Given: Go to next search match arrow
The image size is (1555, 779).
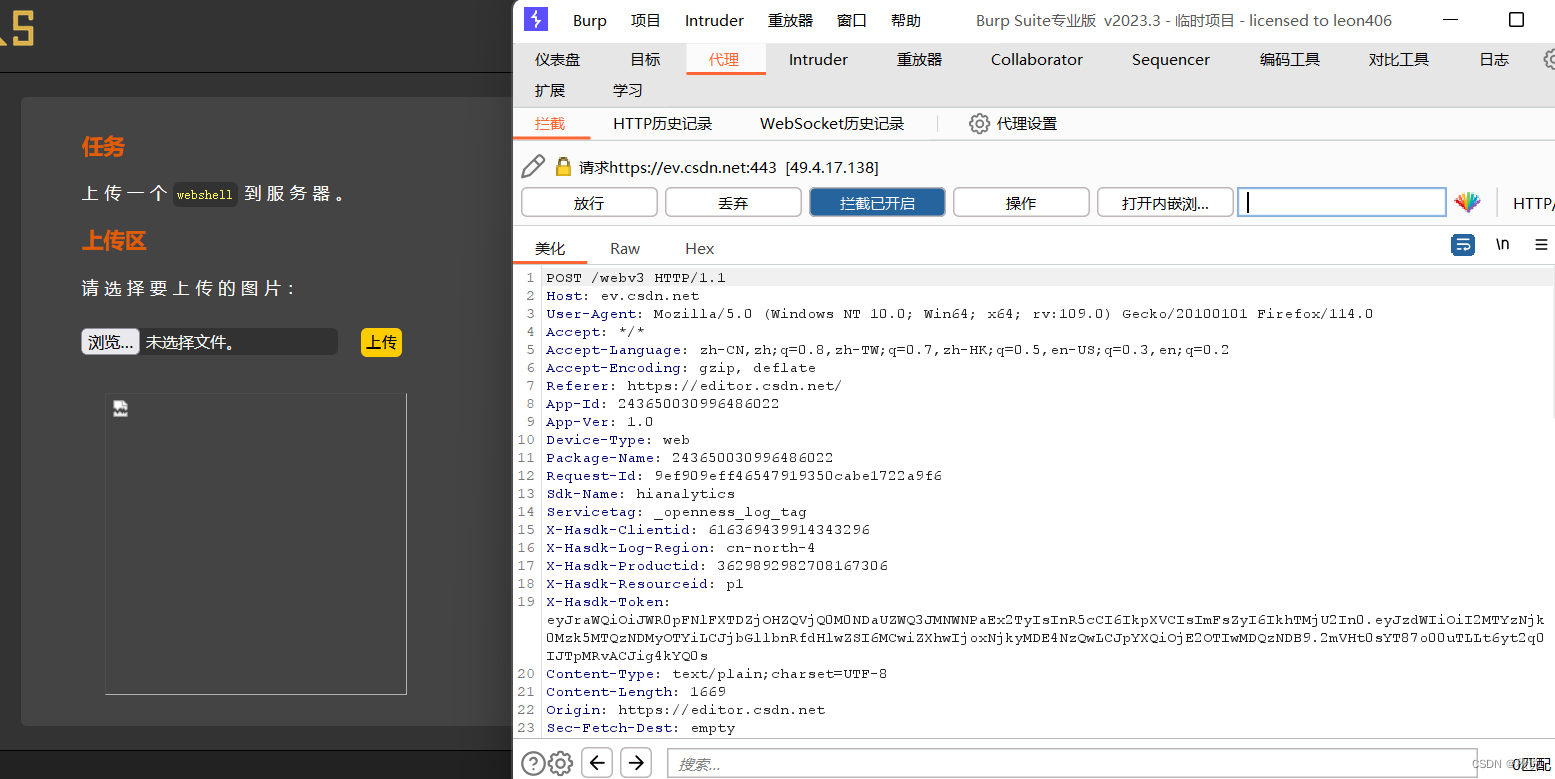Looking at the screenshot, I should tap(636, 763).
